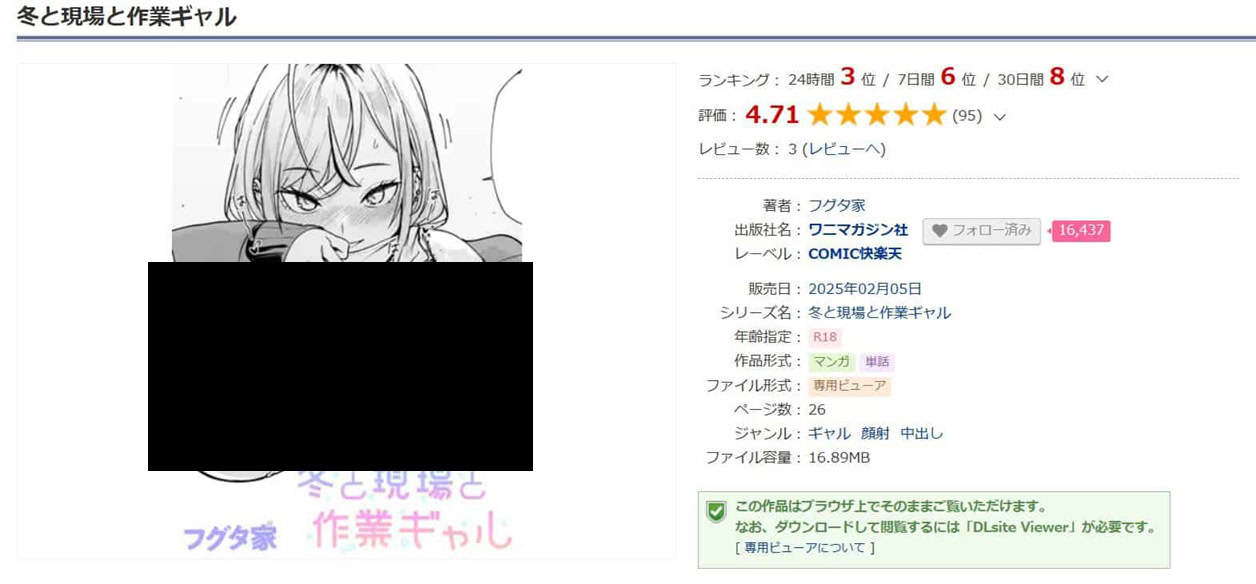Screen dimensions: 1256x584
Task: Click the pink follower count badge 16,437
Action: (1081, 231)
